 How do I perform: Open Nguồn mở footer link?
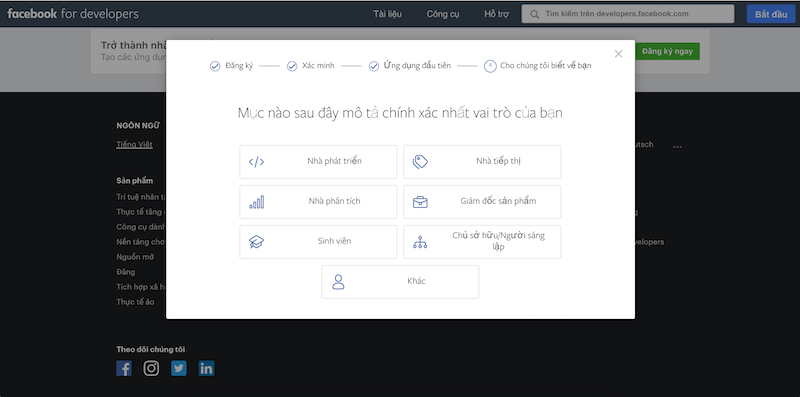point(135,257)
